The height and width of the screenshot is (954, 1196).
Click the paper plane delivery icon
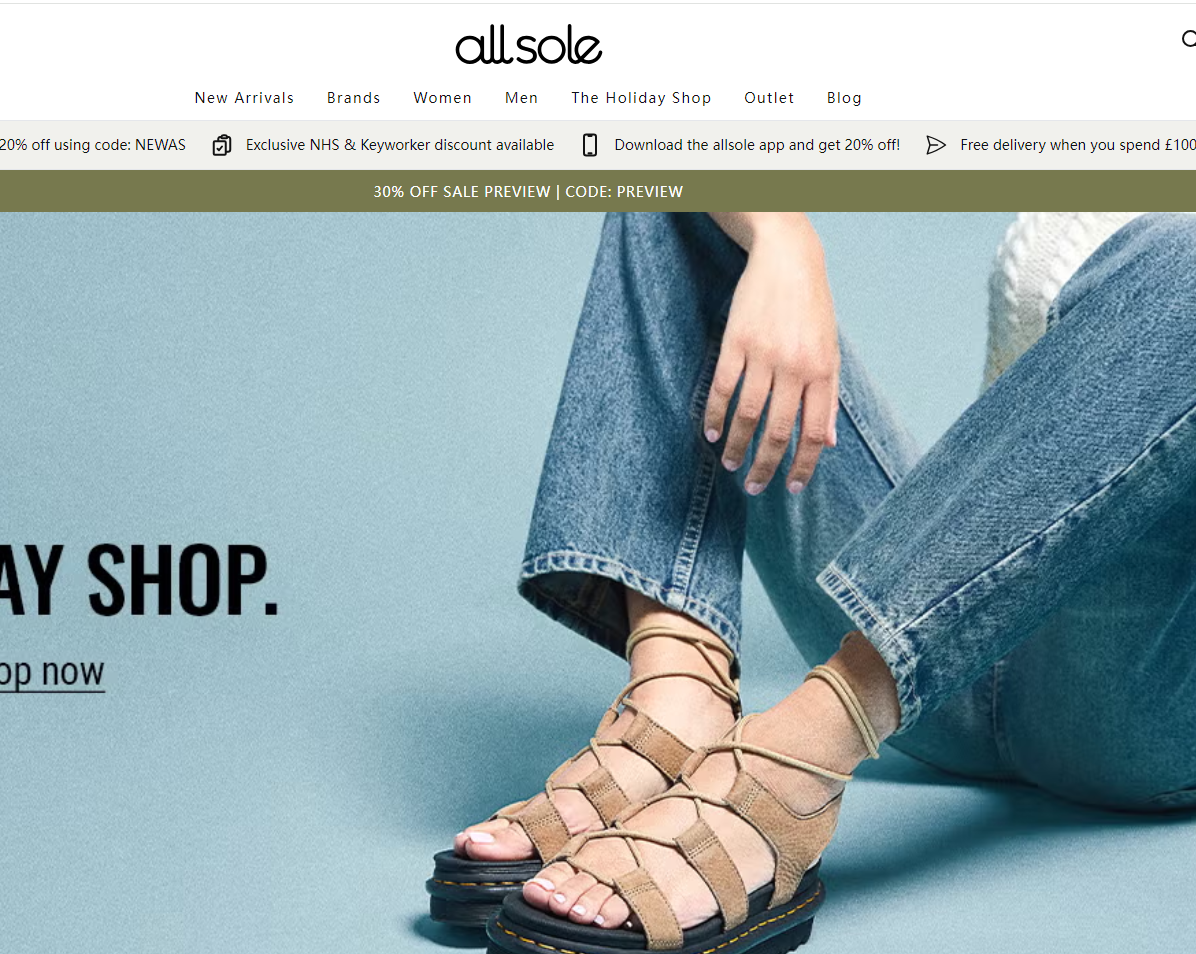[x=936, y=145]
